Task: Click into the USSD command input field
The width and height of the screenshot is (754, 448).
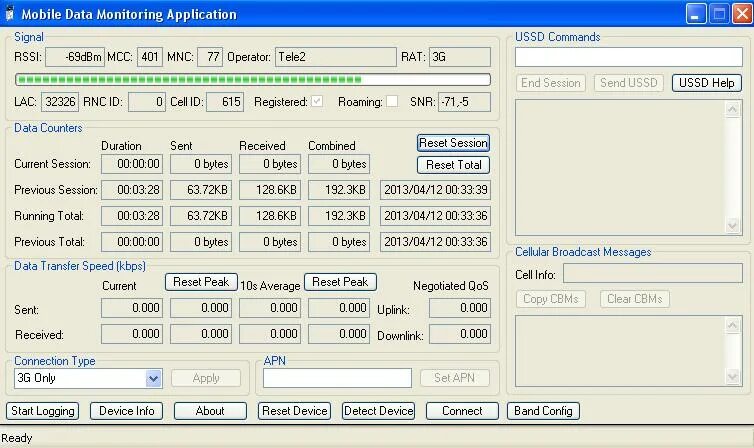Action: pos(629,57)
